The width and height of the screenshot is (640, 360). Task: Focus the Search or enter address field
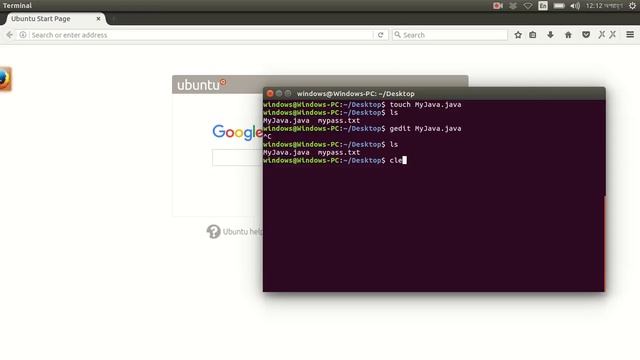[x=201, y=35]
